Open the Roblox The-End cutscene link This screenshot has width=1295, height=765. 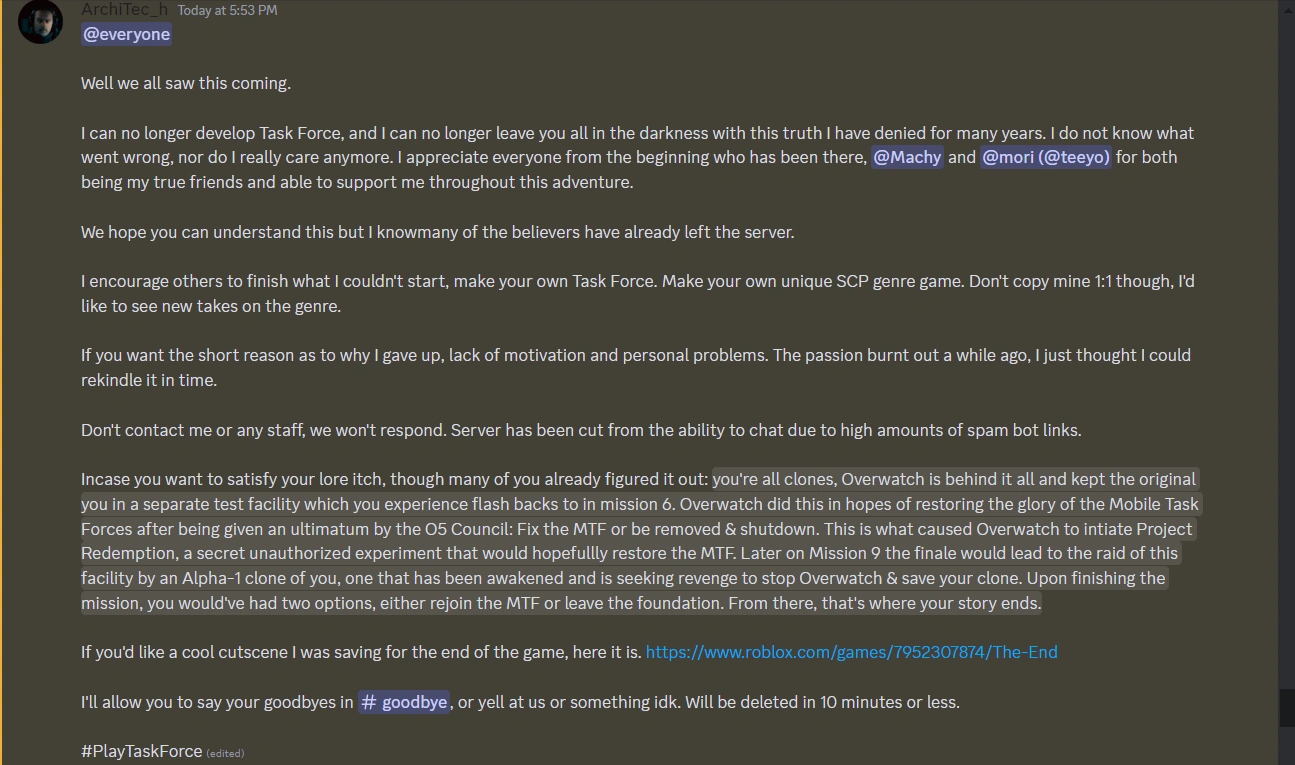click(851, 651)
